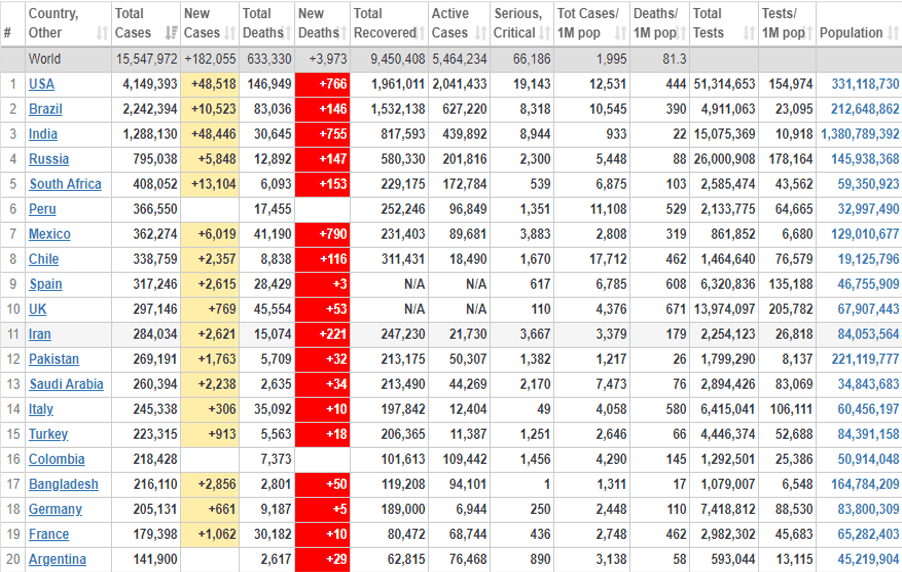The width and height of the screenshot is (902, 572).
Task: Sort by the Country, Other sort arrows
Action: [102, 33]
